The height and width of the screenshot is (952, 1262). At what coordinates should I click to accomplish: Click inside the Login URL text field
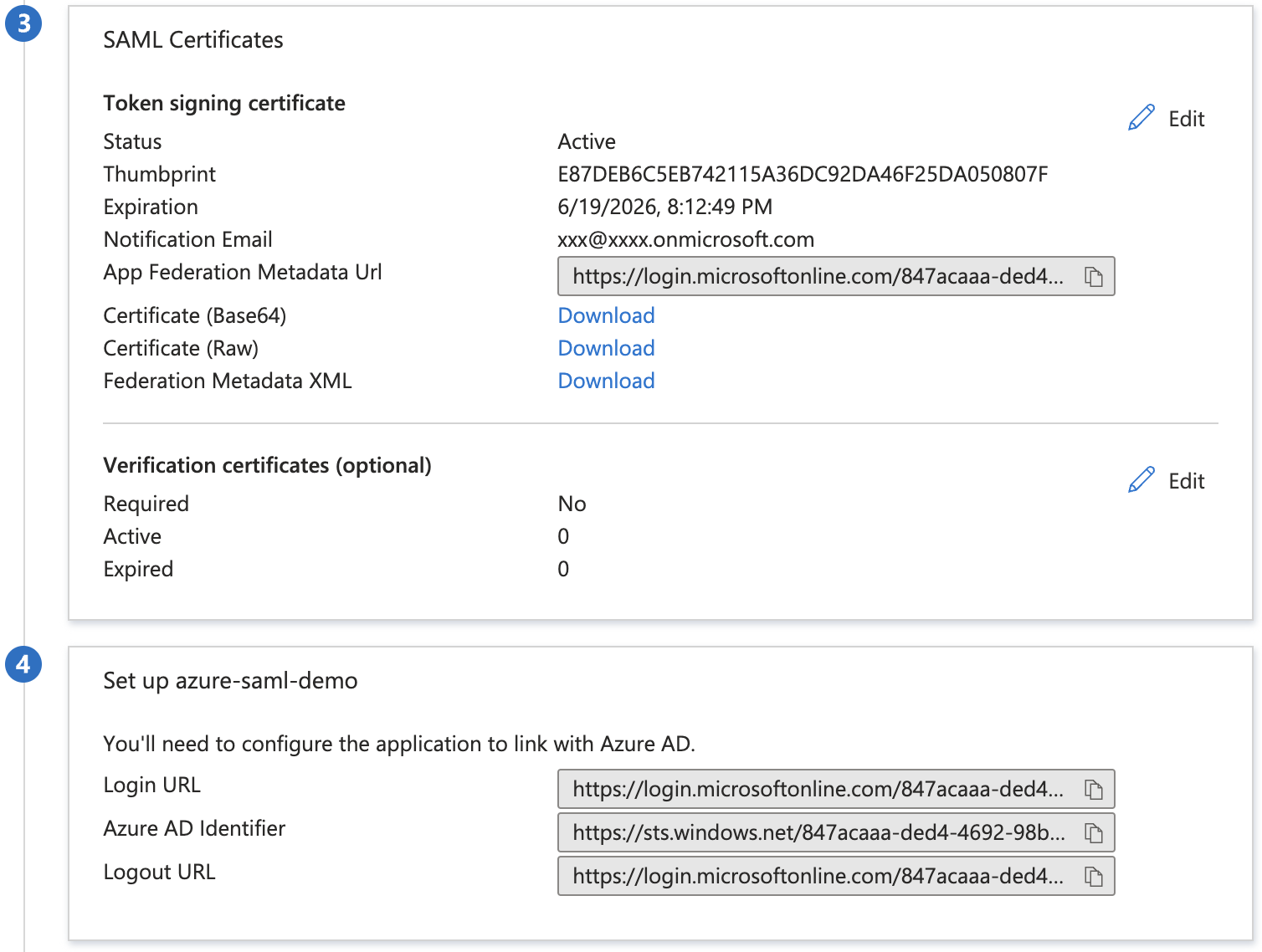point(817,790)
